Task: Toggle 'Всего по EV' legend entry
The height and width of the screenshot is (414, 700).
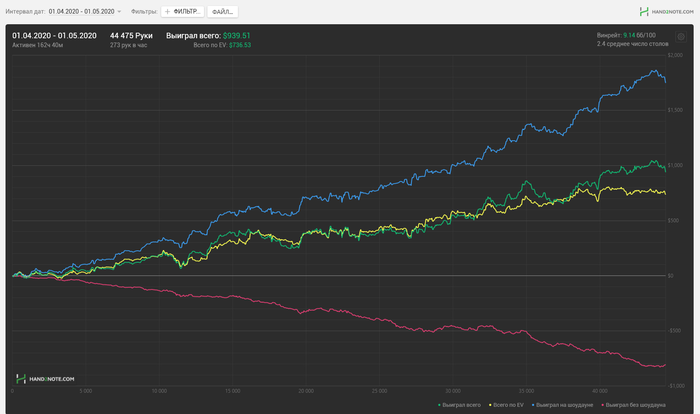Action: tap(506, 405)
